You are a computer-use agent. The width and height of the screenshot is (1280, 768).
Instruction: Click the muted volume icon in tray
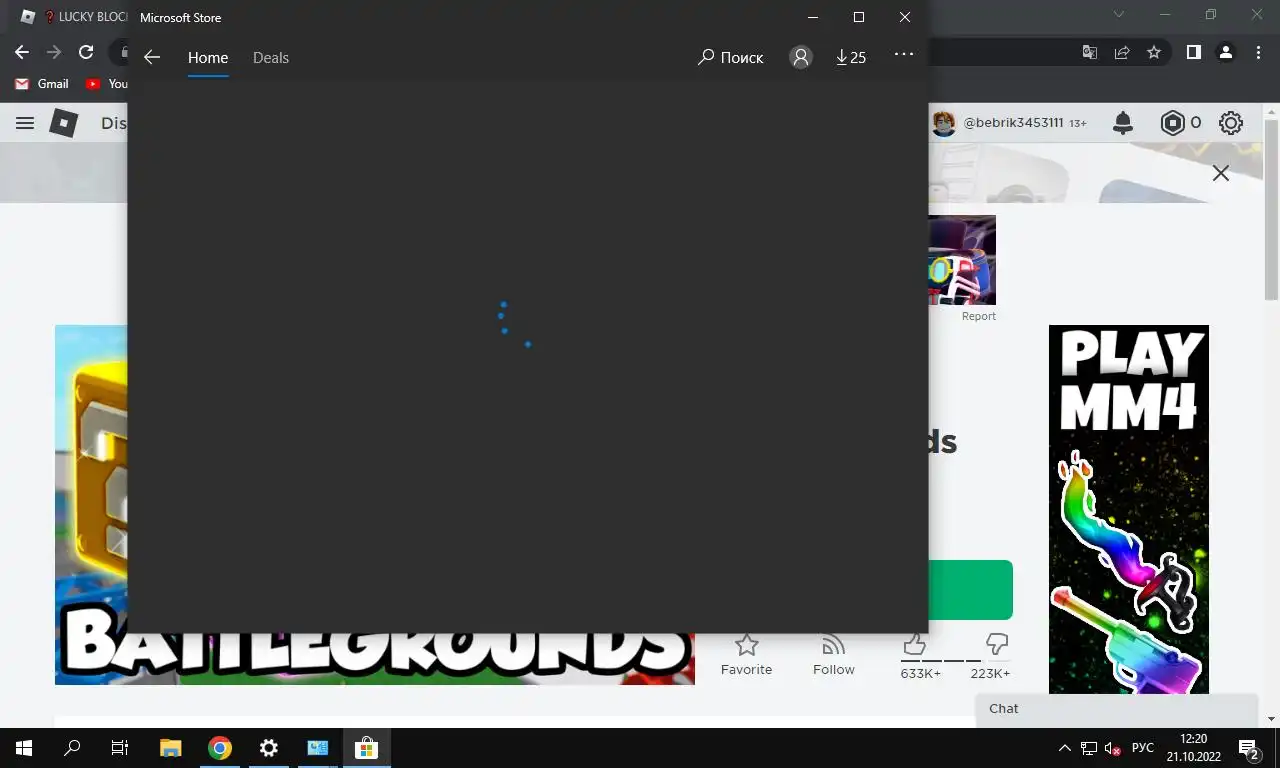coord(1112,748)
